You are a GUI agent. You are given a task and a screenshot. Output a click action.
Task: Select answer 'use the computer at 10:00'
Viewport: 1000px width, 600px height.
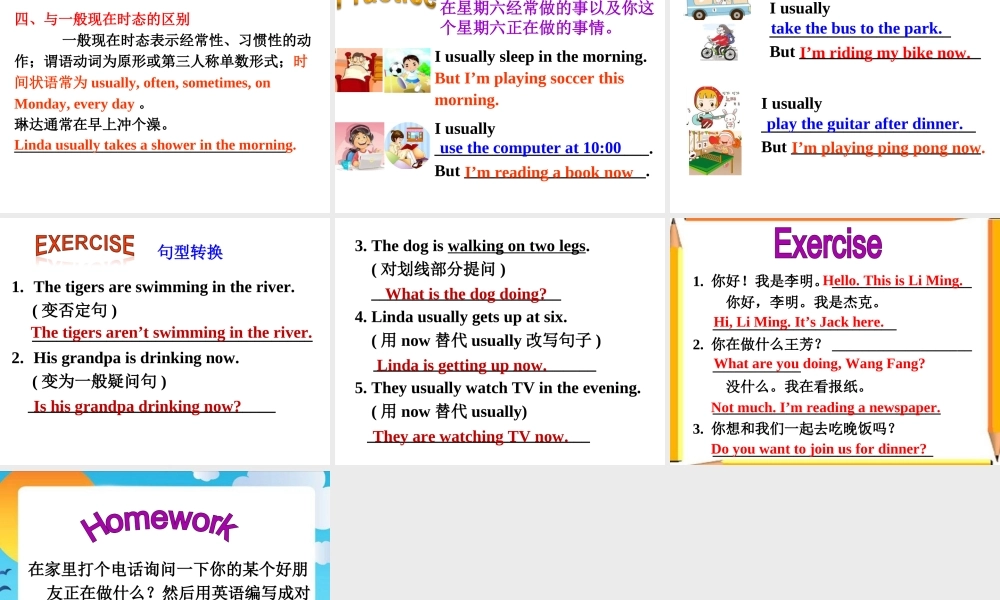click(531, 148)
